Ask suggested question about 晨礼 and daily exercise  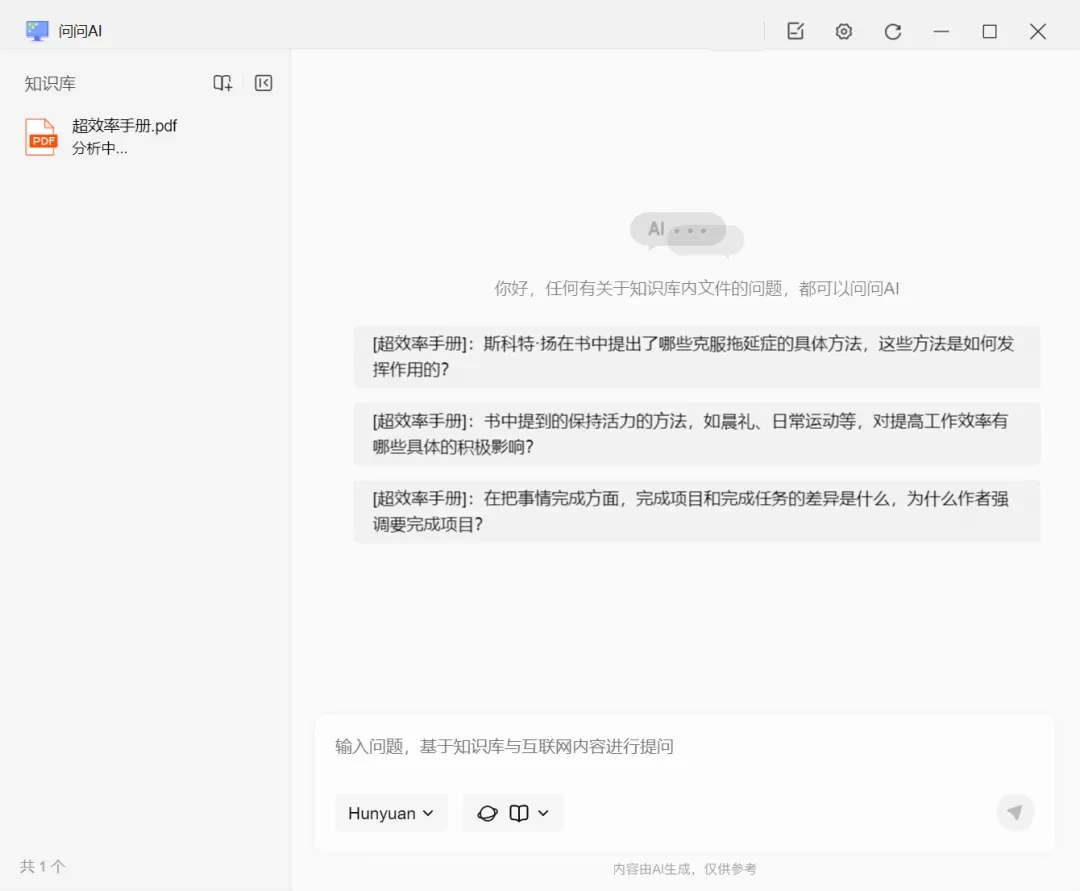click(696, 434)
